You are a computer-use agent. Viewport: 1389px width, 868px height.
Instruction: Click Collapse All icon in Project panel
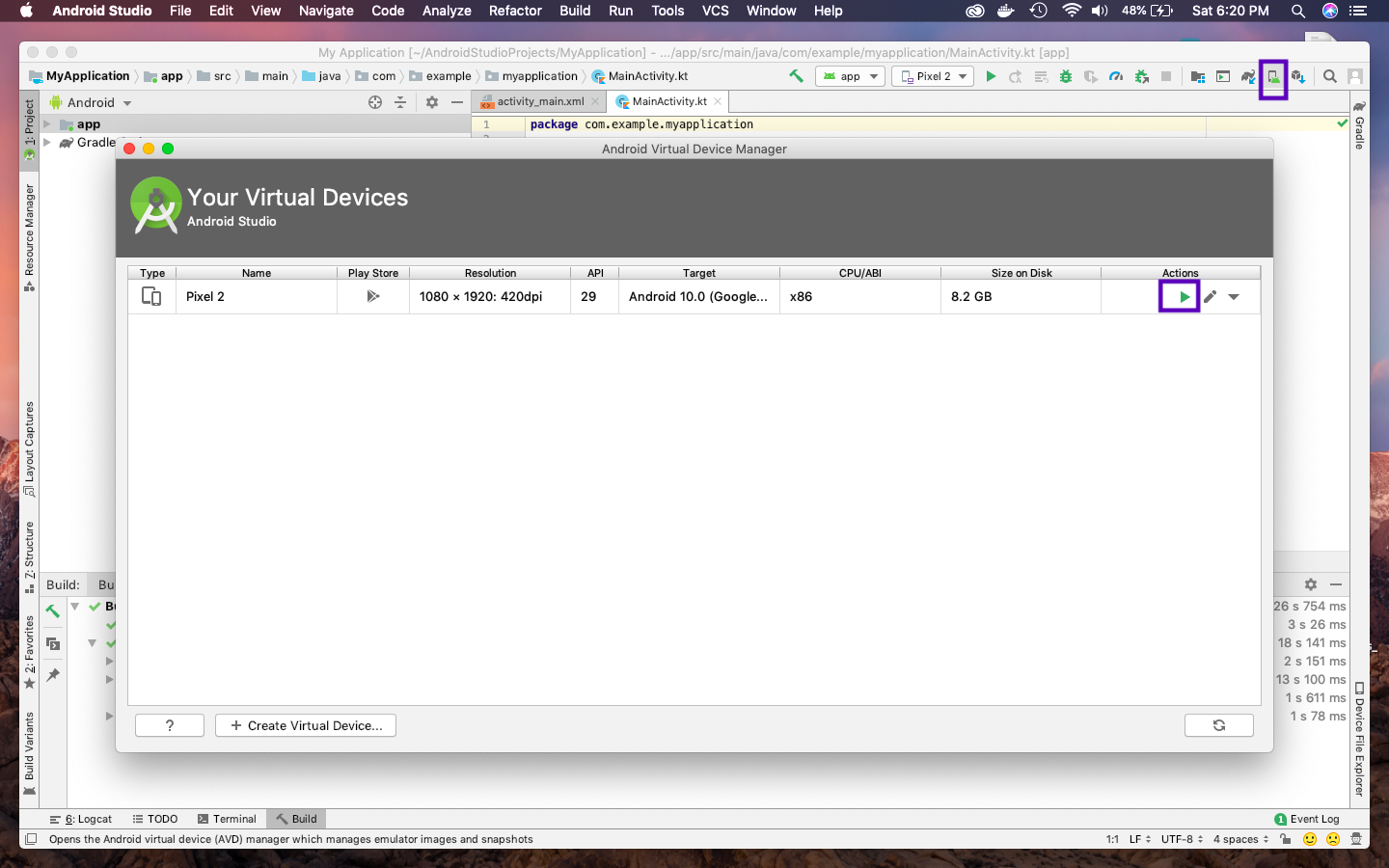tap(400, 102)
